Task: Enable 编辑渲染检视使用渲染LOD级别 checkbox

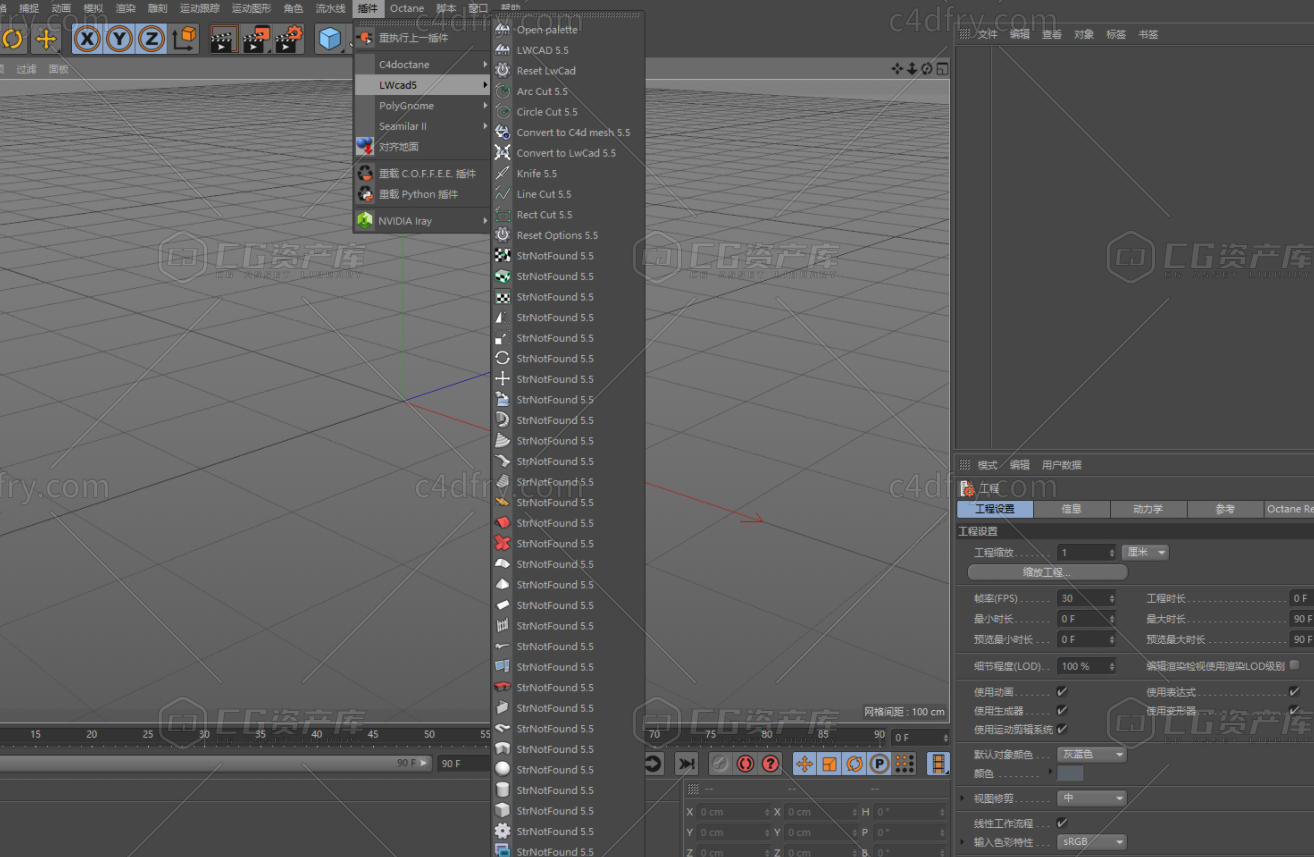Action: click(1294, 665)
